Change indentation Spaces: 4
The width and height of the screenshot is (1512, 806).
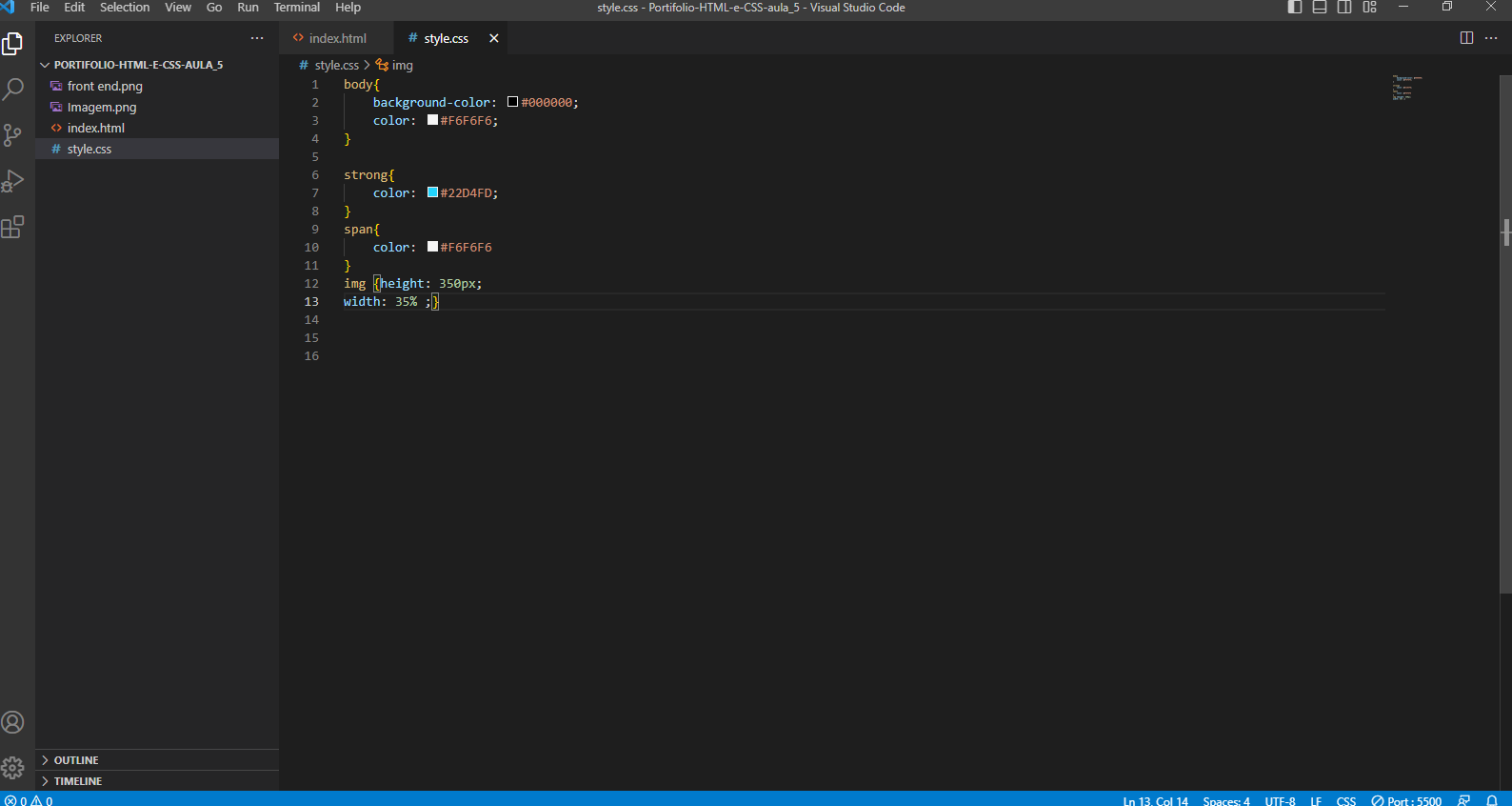(1226, 800)
